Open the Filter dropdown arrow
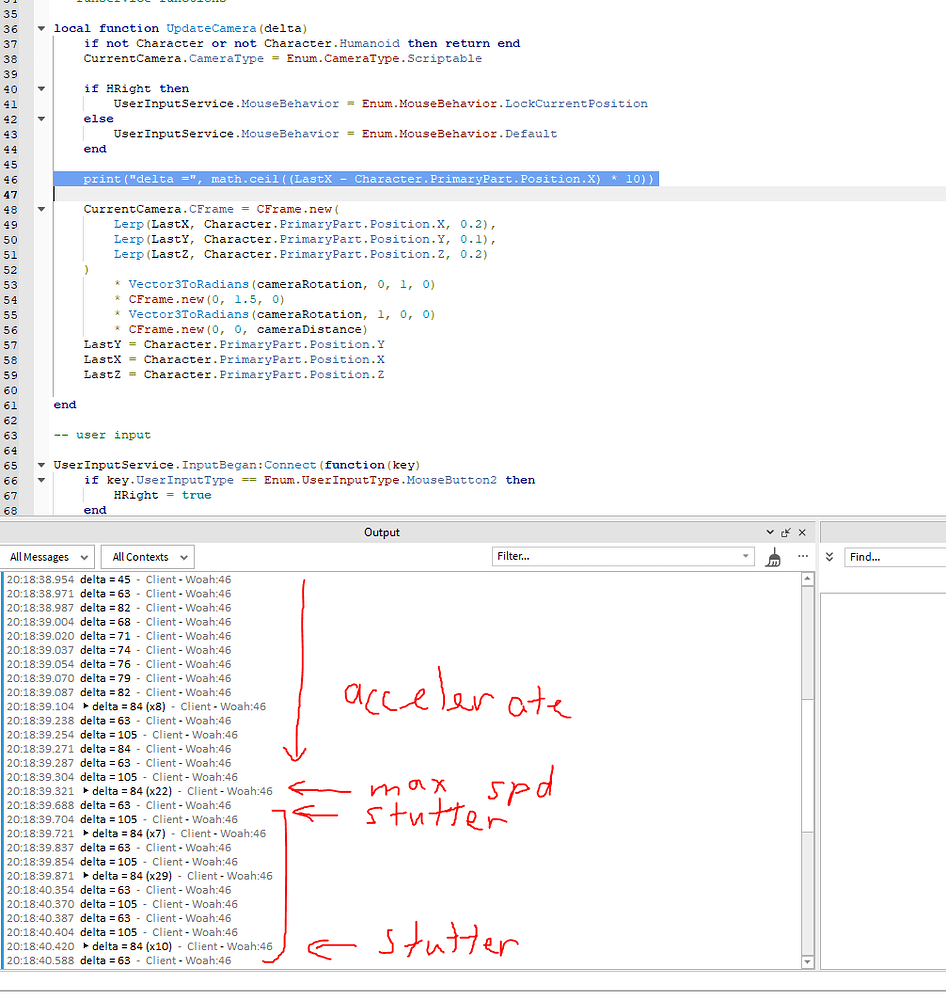Image resolution: width=946 pixels, height=1000 pixels. (744, 557)
